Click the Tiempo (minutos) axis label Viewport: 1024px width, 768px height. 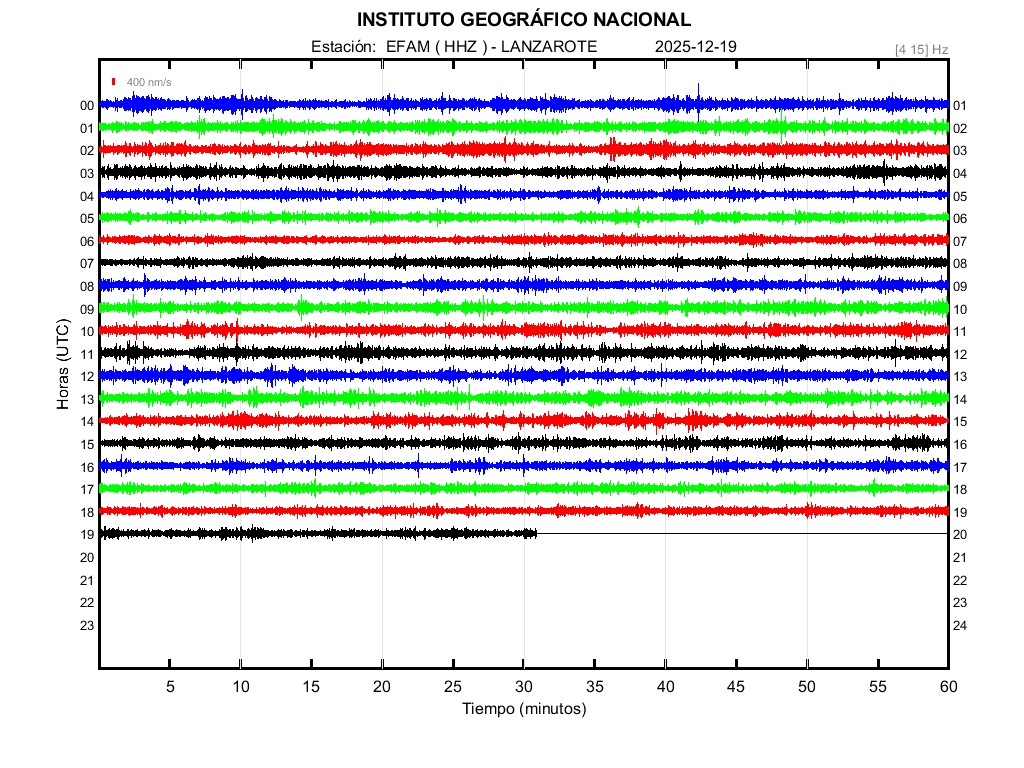[524, 709]
